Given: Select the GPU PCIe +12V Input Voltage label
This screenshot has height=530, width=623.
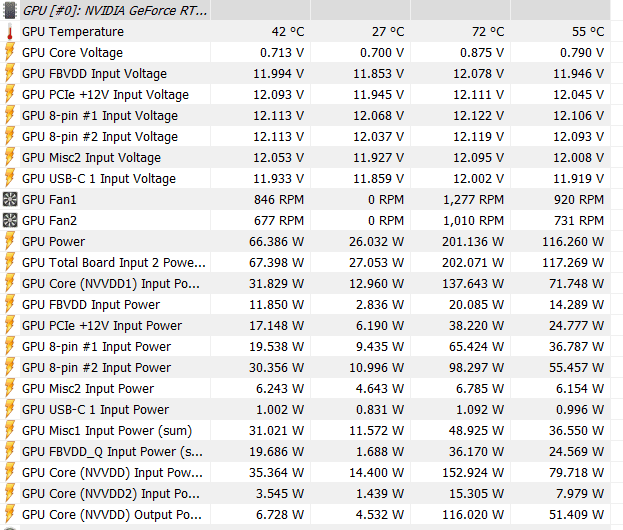Looking at the screenshot, I should coord(105,95).
